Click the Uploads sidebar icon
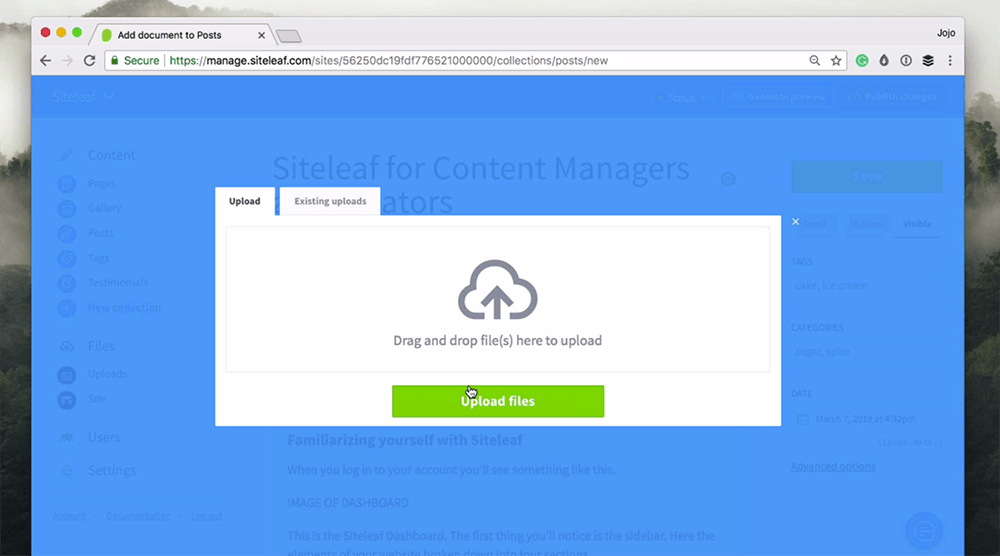Image resolution: width=1000 pixels, height=556 pixels. (66, 375)
